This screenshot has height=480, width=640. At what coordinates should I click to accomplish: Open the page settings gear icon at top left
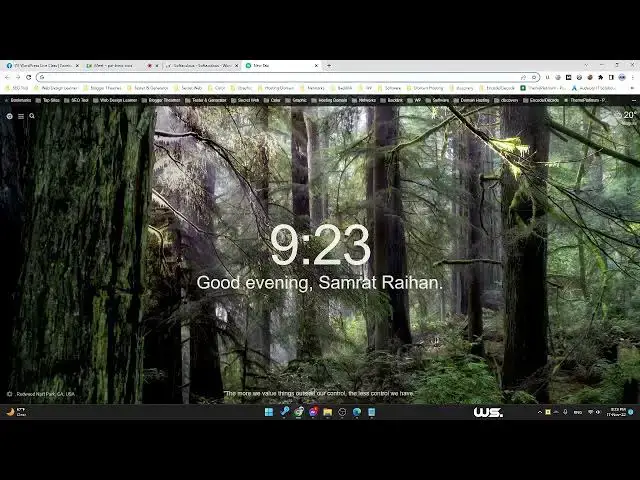click(x=9, y=116)
